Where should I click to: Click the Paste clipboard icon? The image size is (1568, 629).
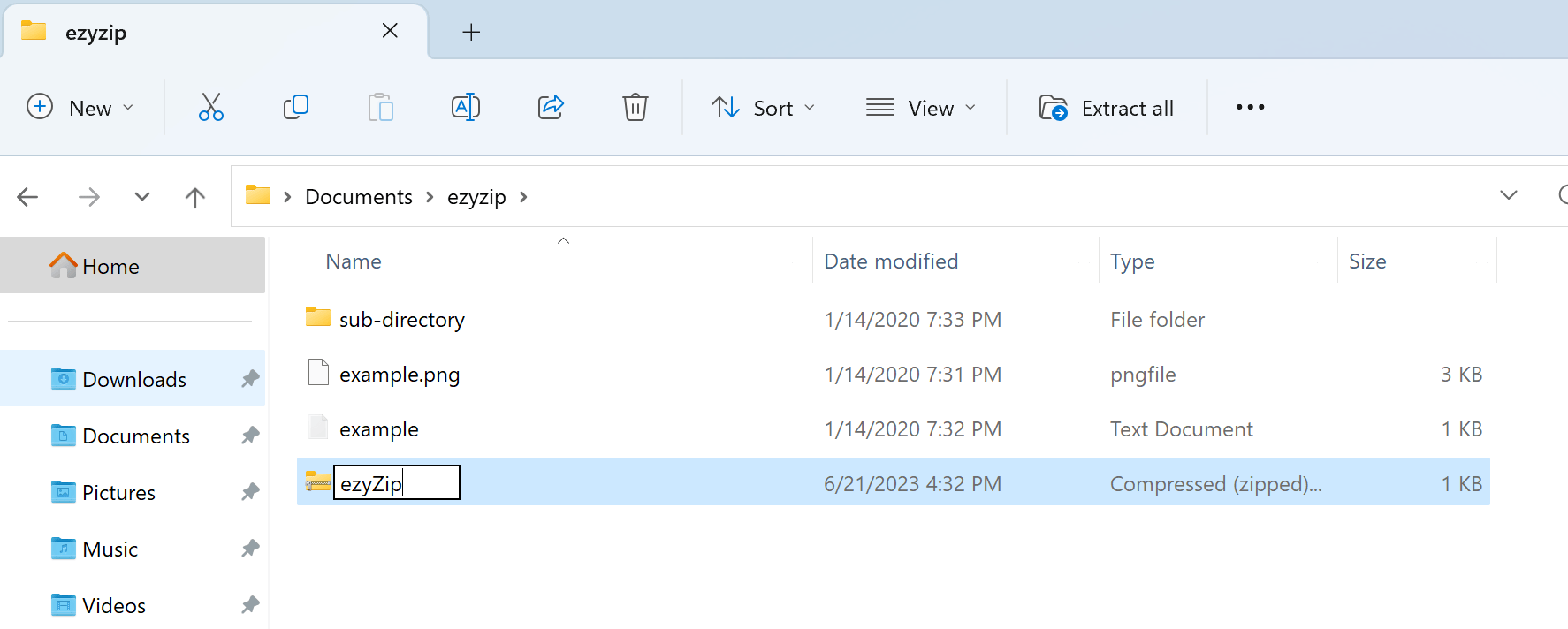[x=381, y=107]
